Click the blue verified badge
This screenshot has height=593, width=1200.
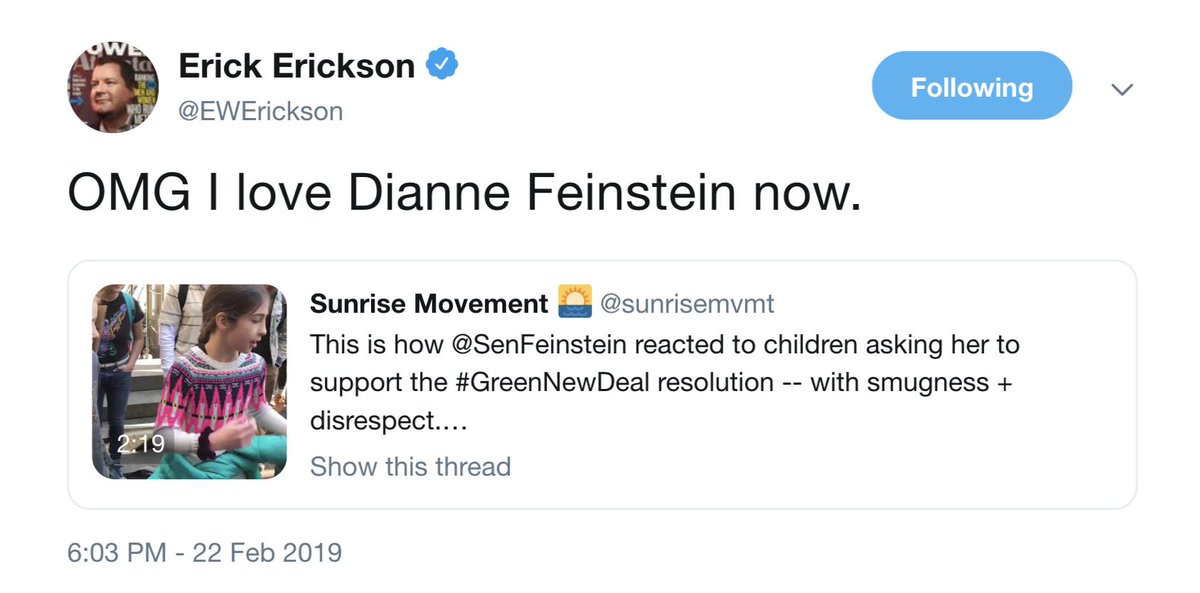[443, 66]
